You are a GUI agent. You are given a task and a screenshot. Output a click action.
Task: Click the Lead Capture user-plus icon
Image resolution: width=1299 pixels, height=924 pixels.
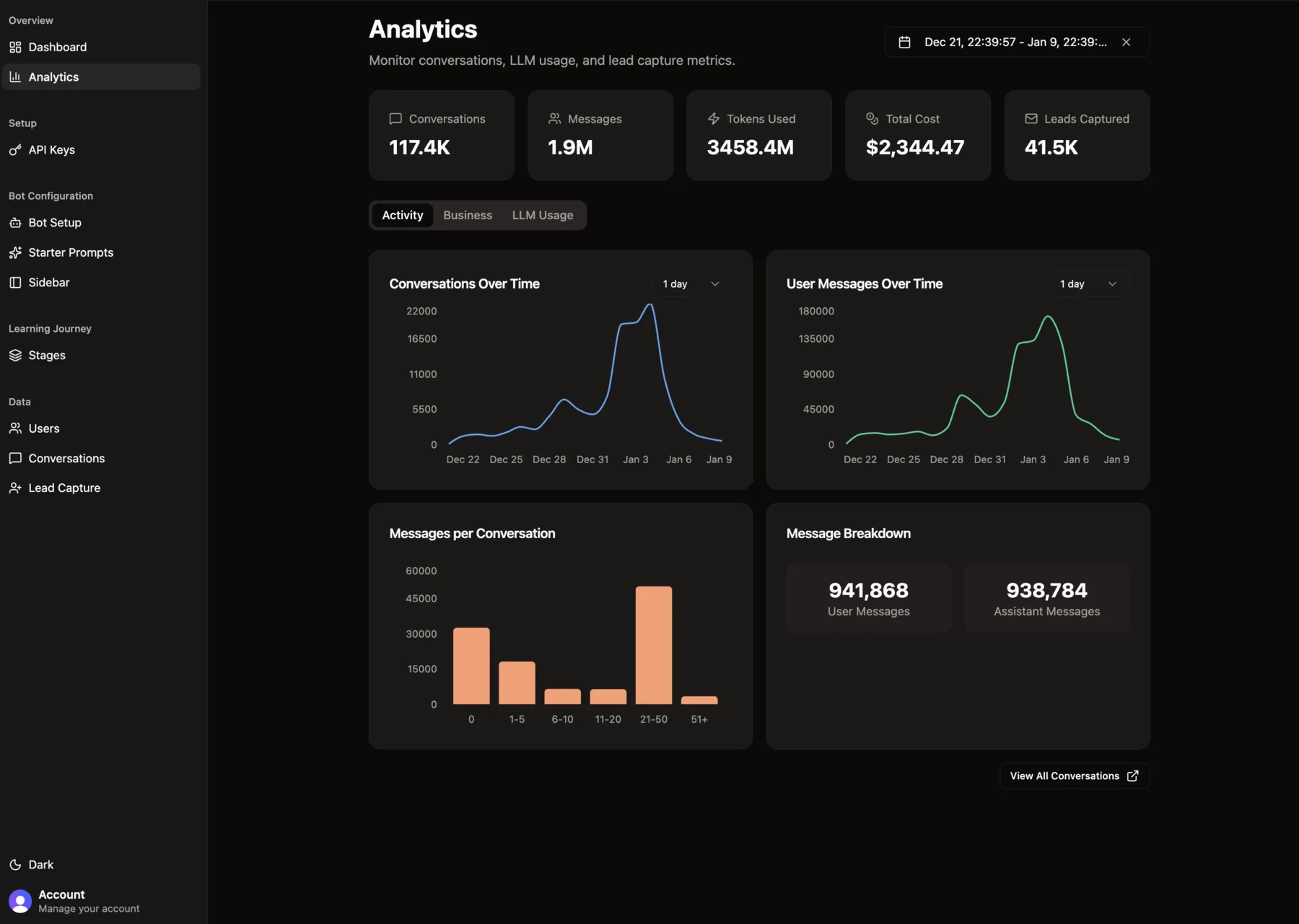[15, 488]
